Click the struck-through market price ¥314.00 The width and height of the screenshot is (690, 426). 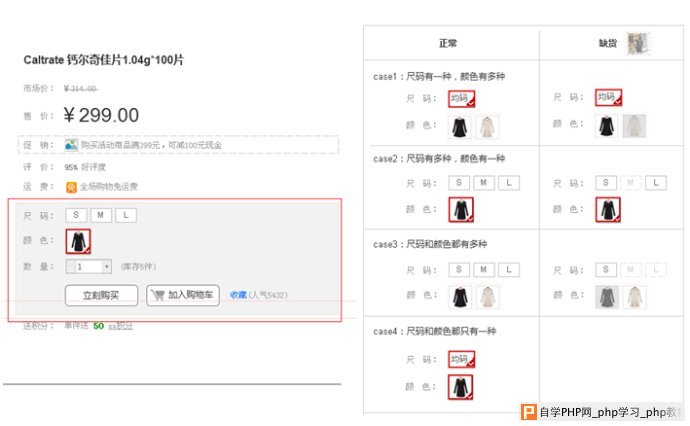tap(81, 89)
